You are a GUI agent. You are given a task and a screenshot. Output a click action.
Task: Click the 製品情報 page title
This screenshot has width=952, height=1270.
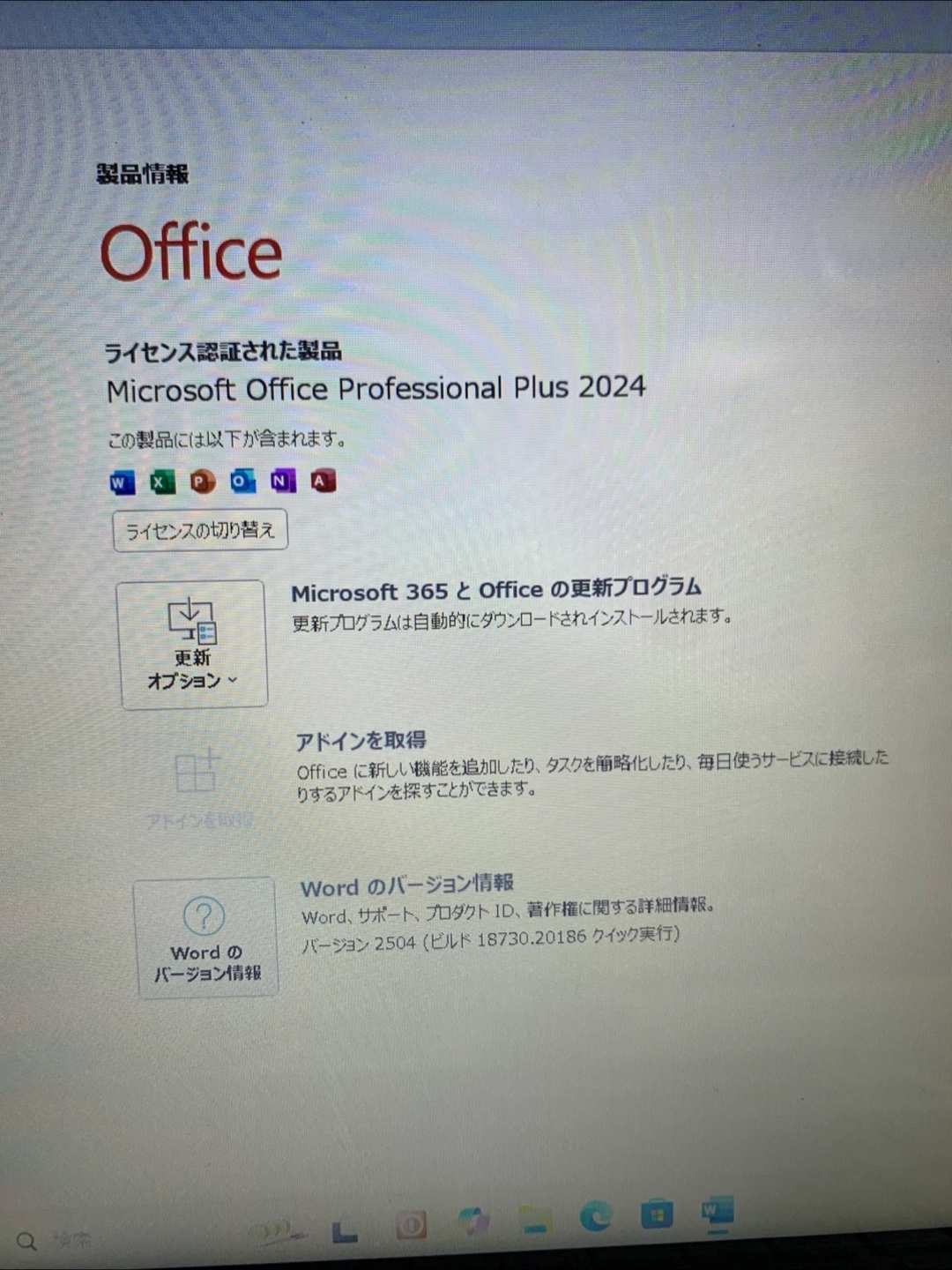(143, 174)
